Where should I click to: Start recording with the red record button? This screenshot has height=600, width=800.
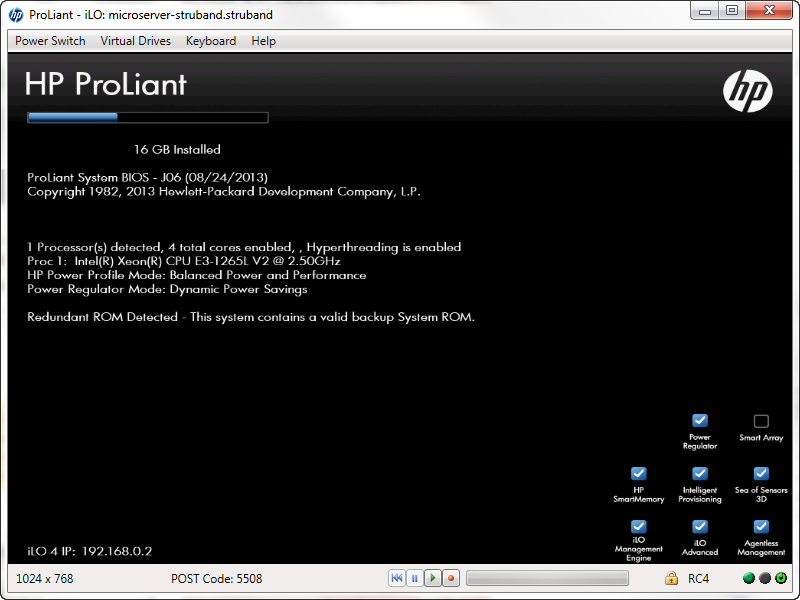click(x=450, y=578)
